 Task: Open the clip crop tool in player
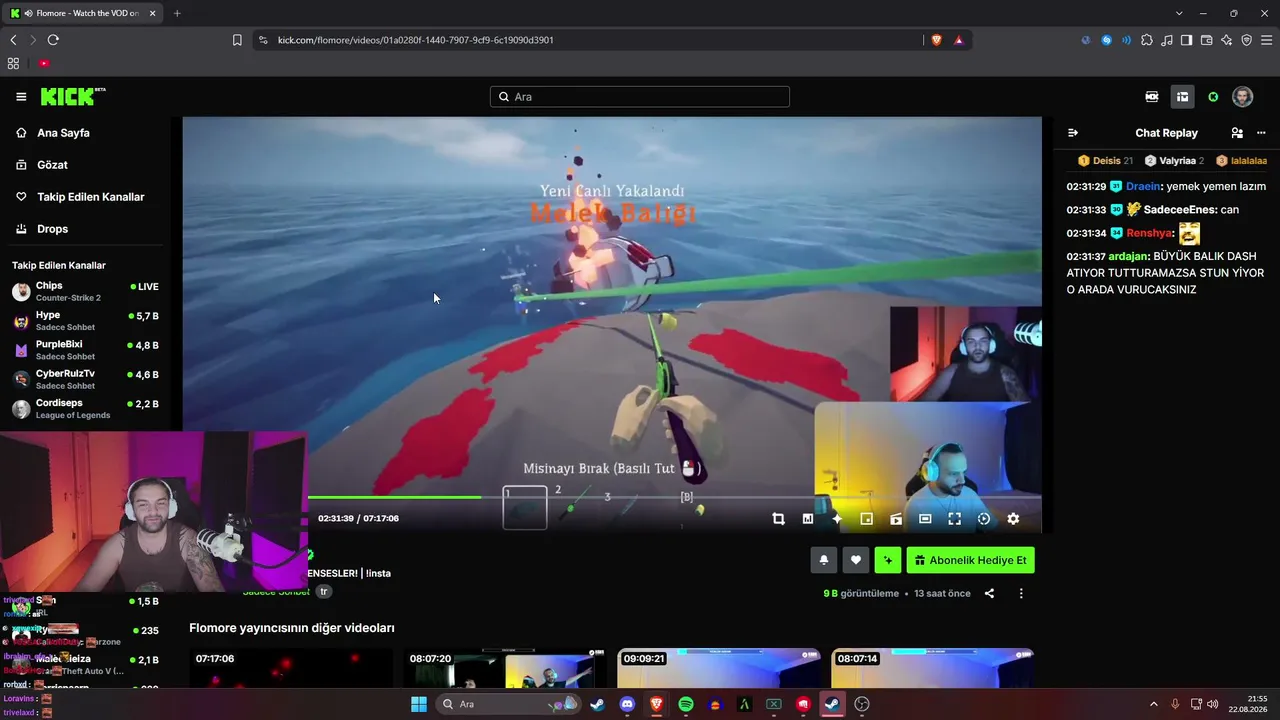[x=778, y=519]
